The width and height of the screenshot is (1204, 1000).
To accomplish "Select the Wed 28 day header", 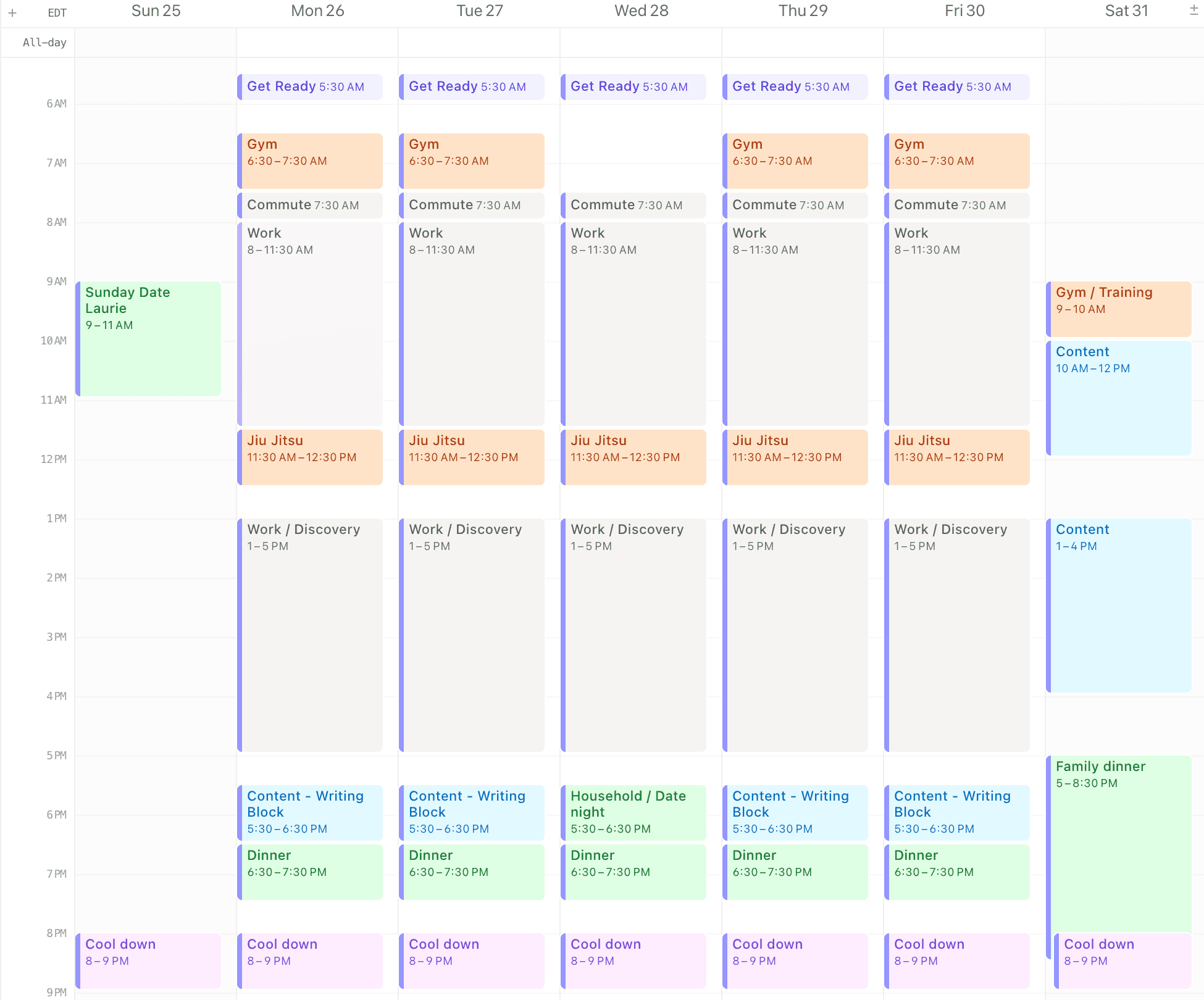I will click(641, 11).
